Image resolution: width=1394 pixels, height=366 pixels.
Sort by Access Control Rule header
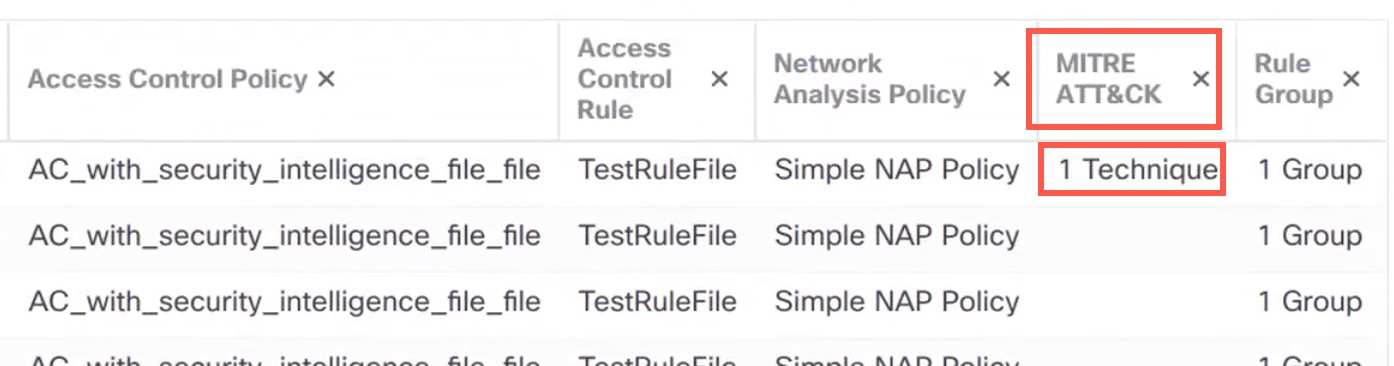[625, 79]
